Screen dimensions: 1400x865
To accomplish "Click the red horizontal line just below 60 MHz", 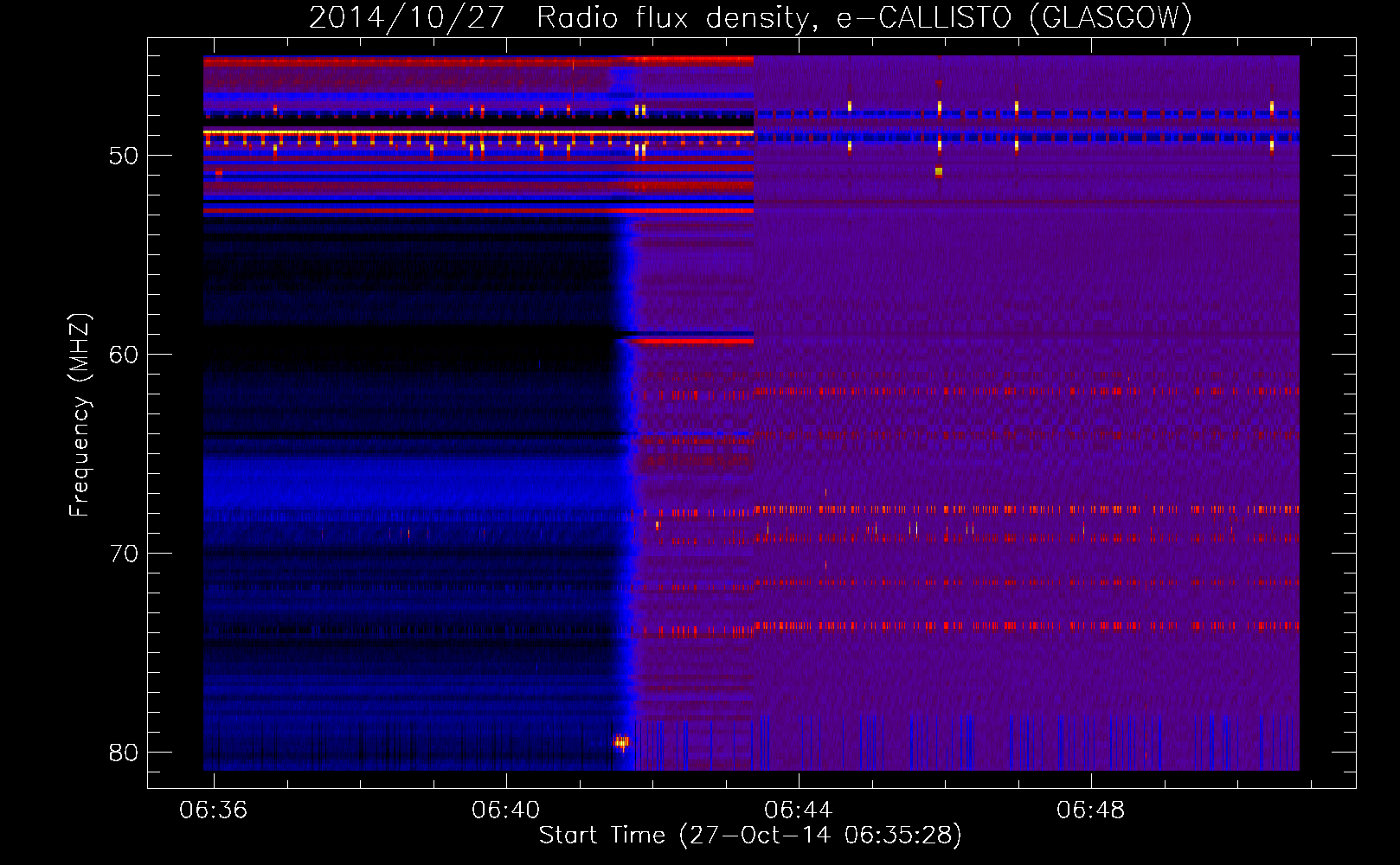I will pos(690,342).
